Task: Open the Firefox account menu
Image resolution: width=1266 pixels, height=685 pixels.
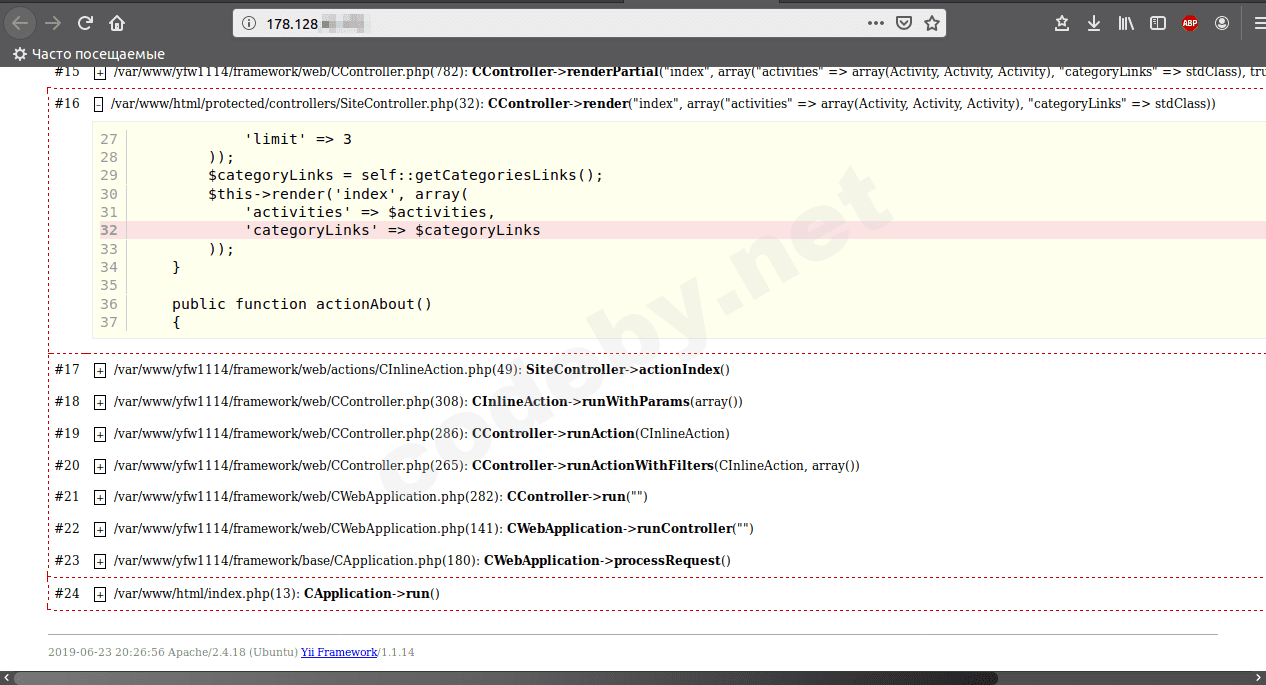Action: (x=1221, y=23)
